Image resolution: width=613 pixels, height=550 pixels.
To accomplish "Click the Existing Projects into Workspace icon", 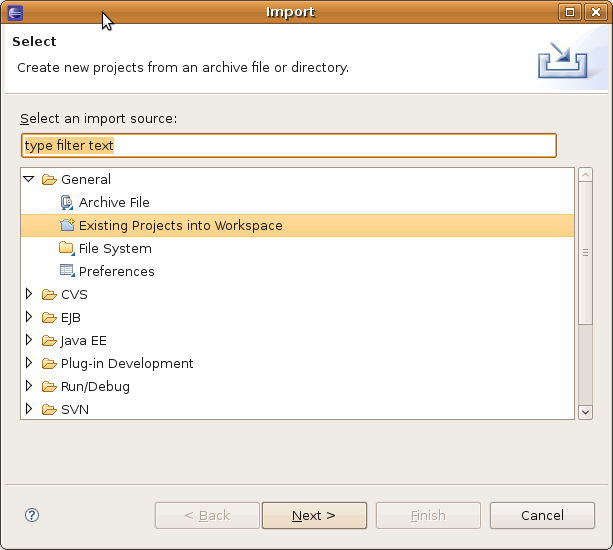I will click(67, 225).
